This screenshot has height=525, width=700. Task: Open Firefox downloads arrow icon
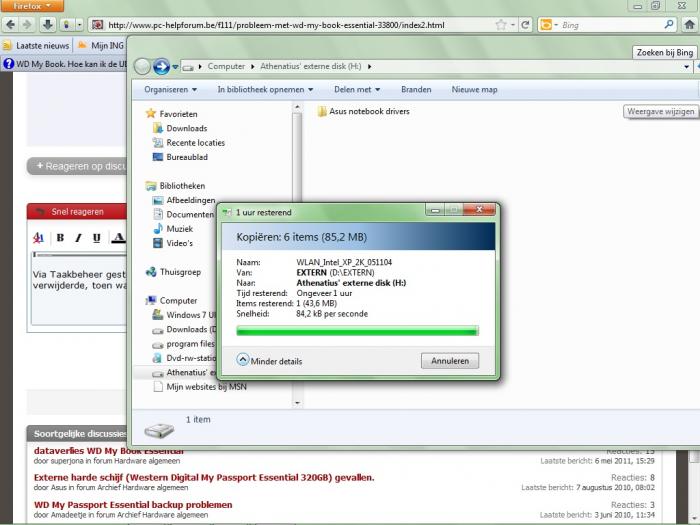tap(48, 25)
